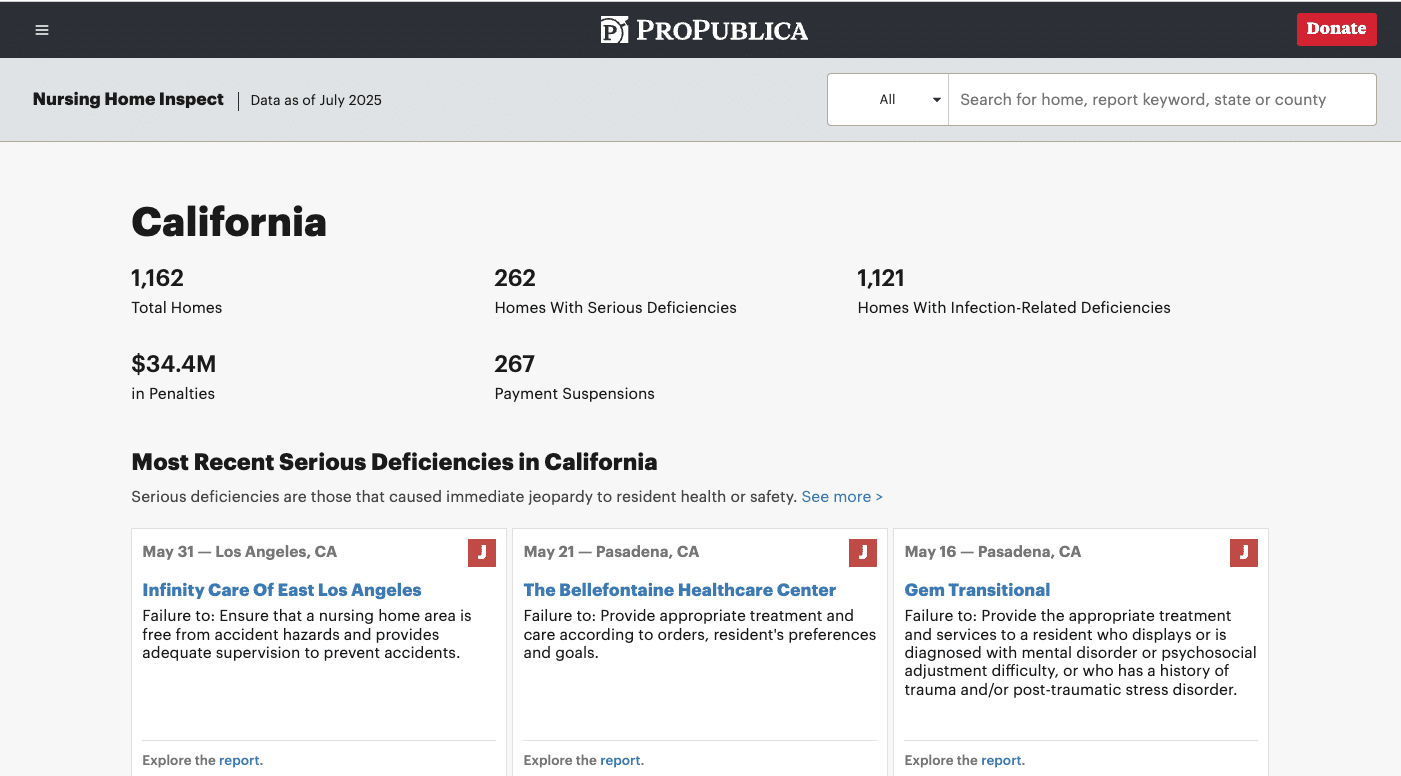Visit the Gem Transitional facility page
1401x776 pixels.
pyautogui.click(x=977, y=590)
